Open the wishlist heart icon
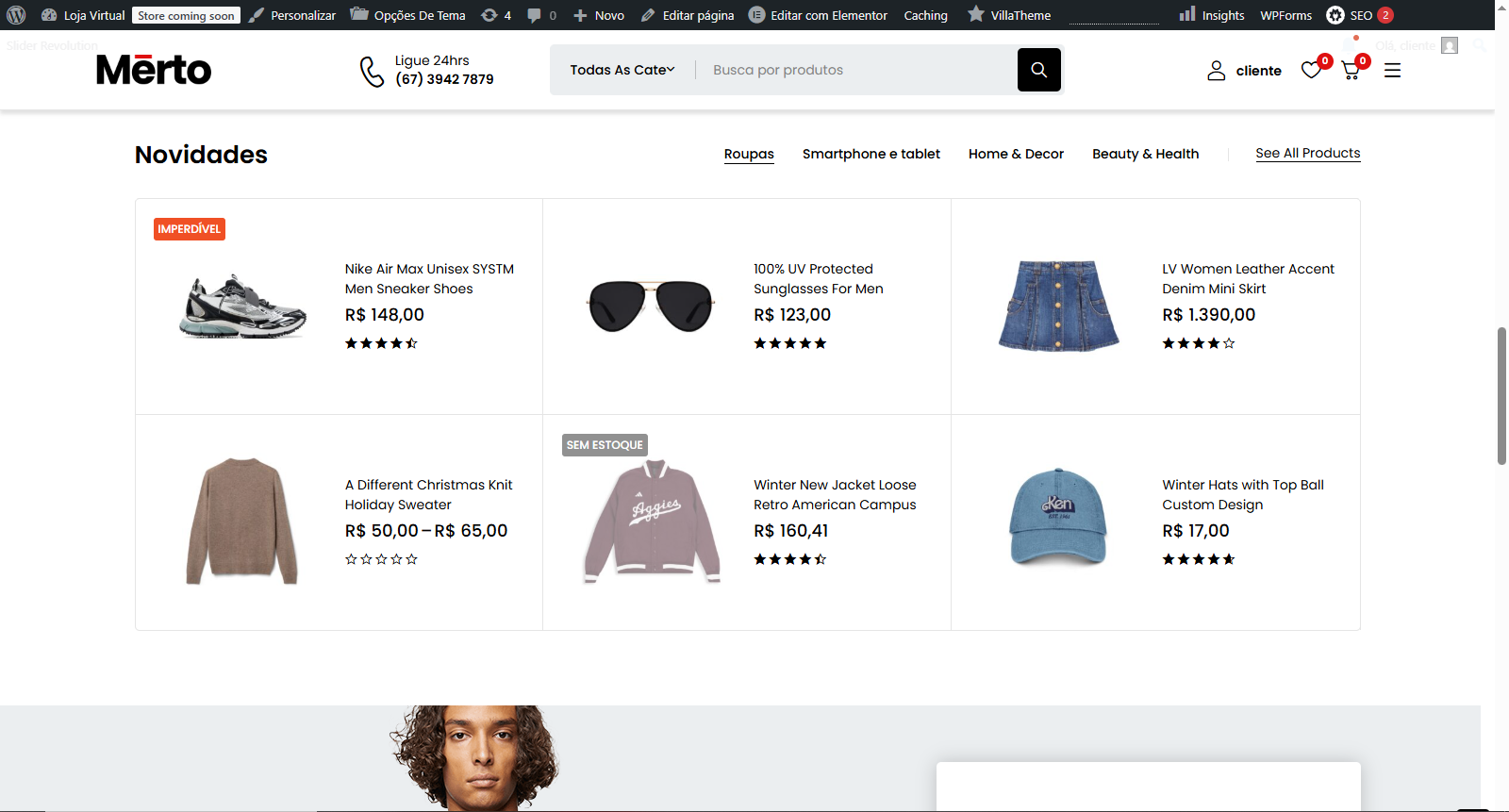 click(1311, 70)
